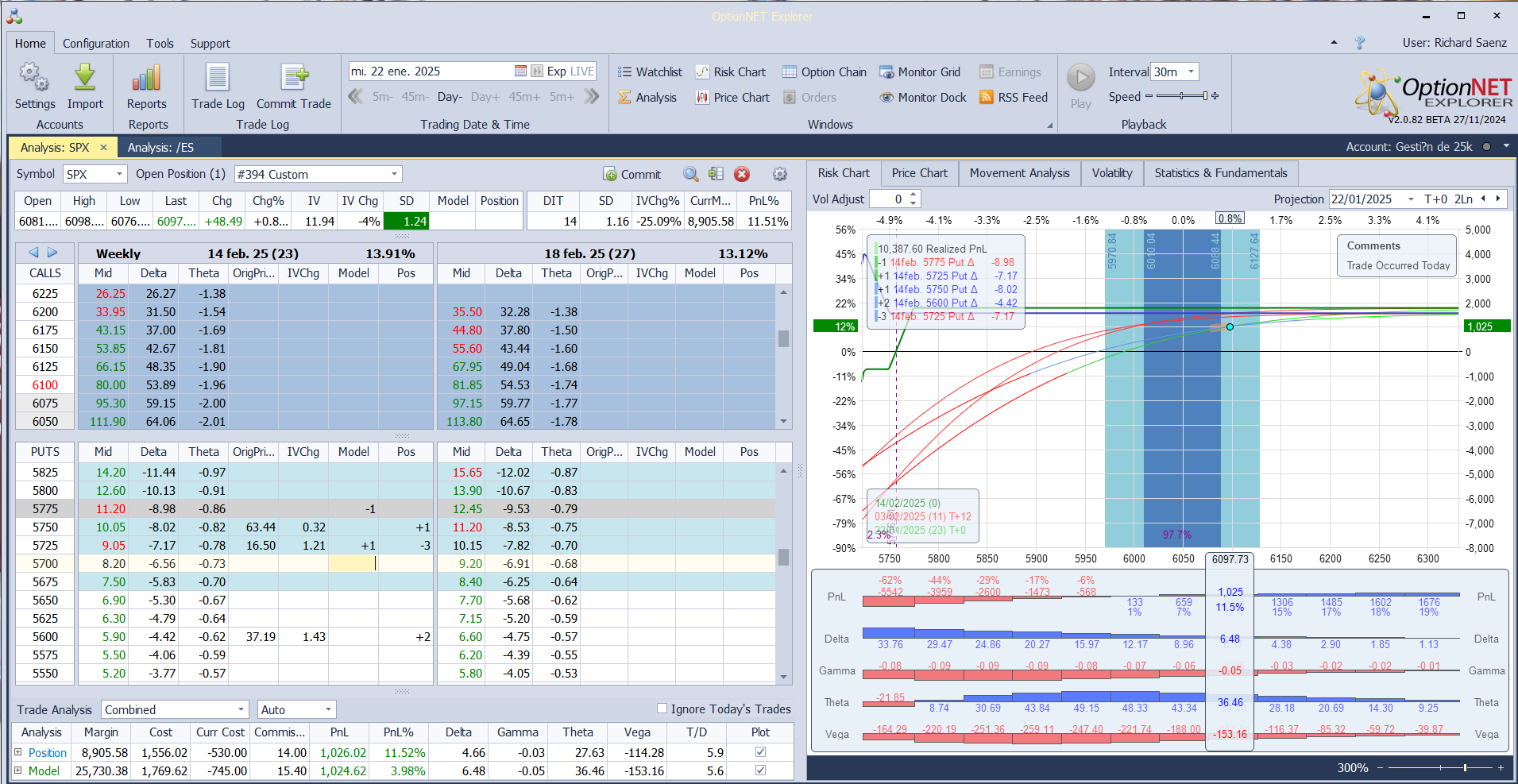Collapse the ribbon with the up arrow

coord(1334,43)
